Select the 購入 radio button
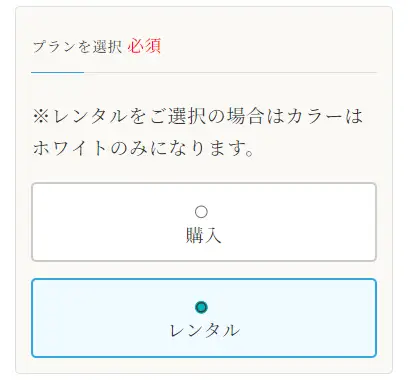This screenshot has width=408, height=380. click(201, 212)
